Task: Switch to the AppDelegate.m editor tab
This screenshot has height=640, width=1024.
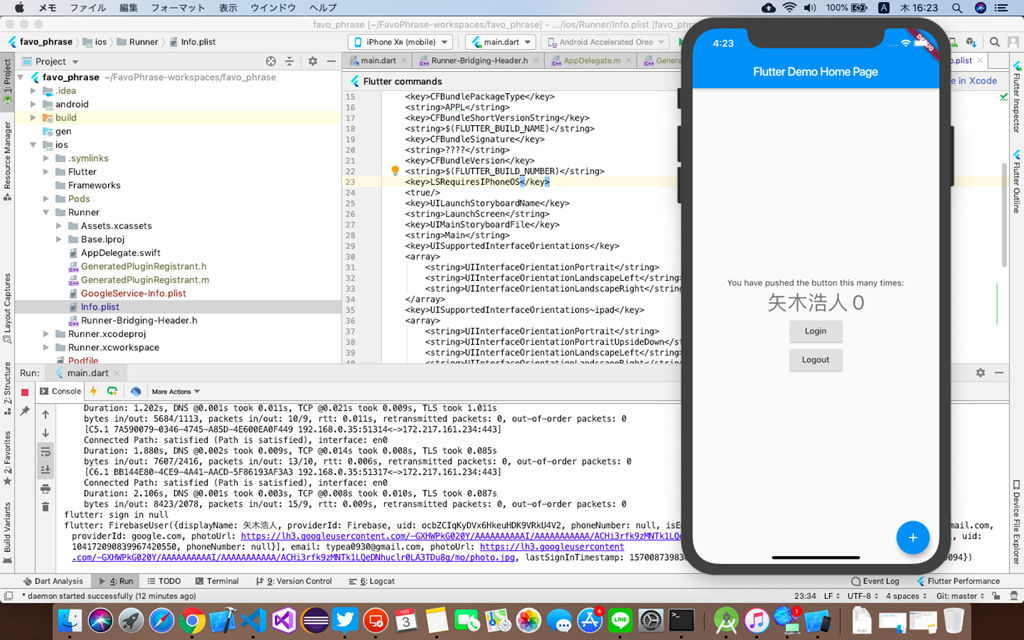Action: 597,61
